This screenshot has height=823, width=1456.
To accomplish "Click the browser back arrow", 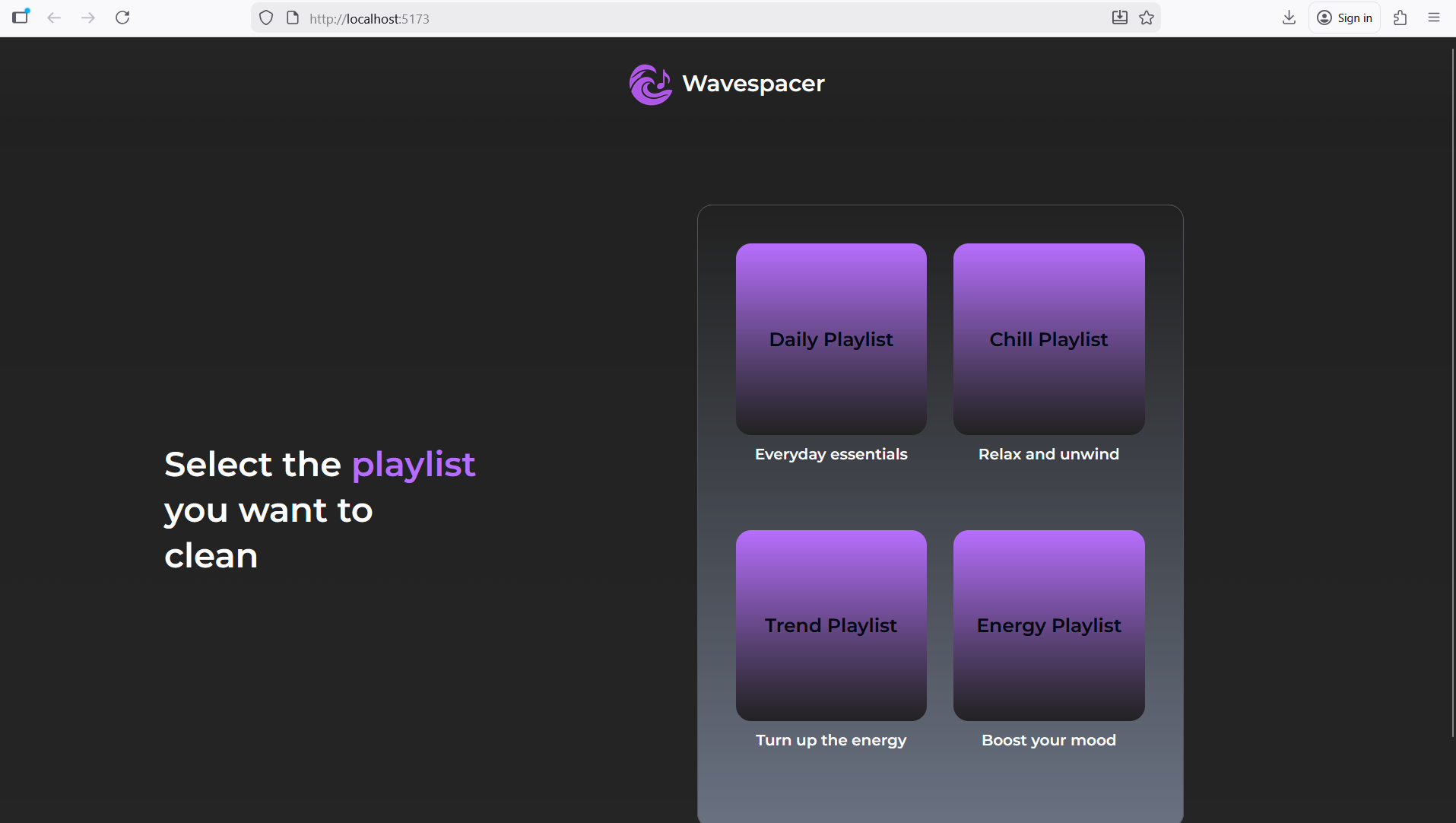I will click(54, 17).
